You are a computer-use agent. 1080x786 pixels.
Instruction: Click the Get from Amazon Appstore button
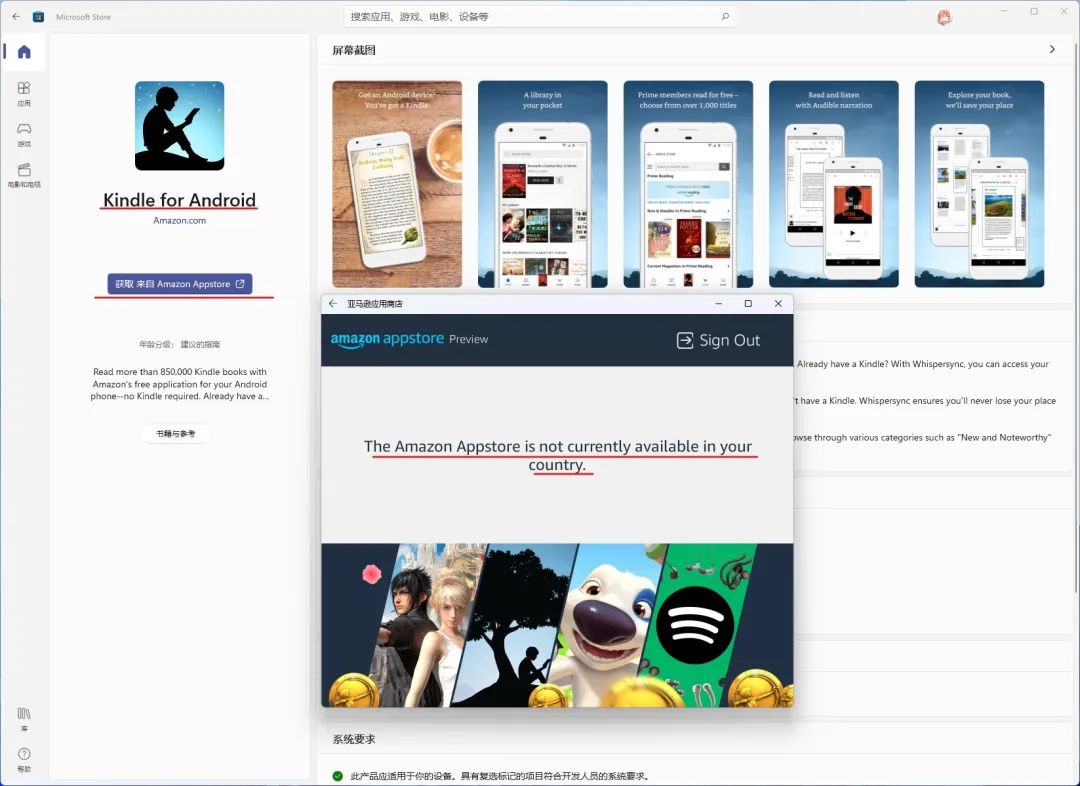point(180,284)
